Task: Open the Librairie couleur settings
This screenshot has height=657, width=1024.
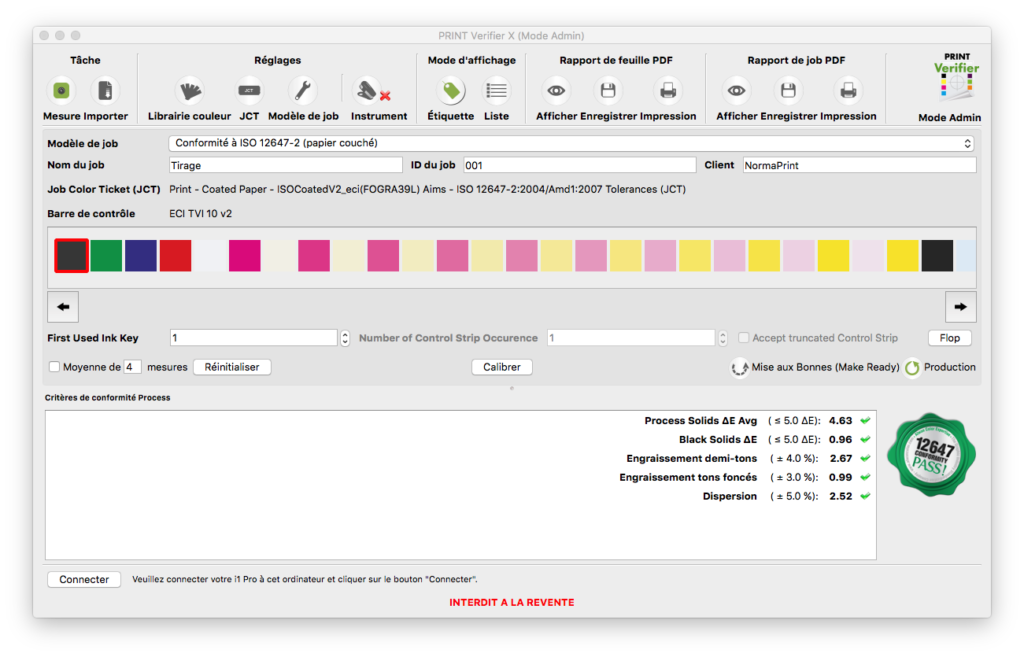Action: pos(189,92)
